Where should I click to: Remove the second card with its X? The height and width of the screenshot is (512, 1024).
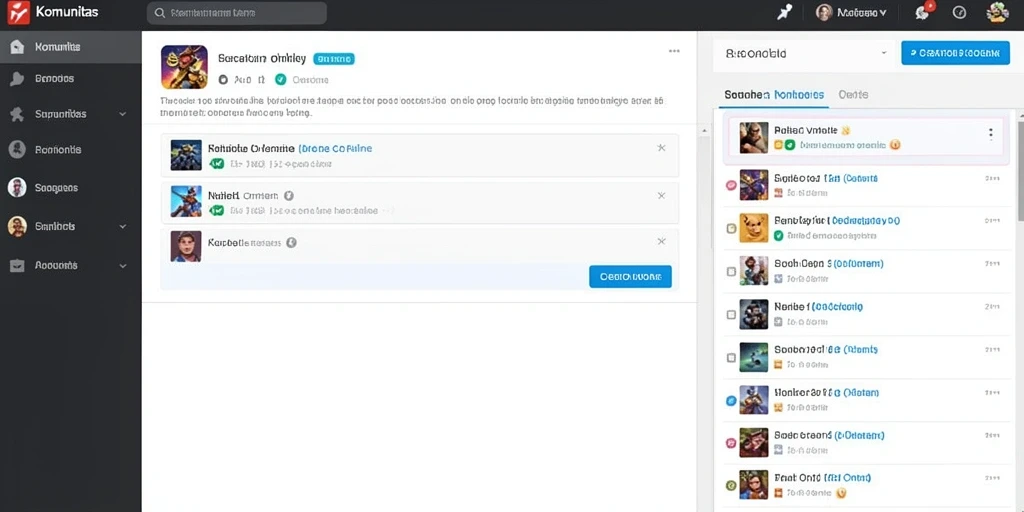point(661,195)
